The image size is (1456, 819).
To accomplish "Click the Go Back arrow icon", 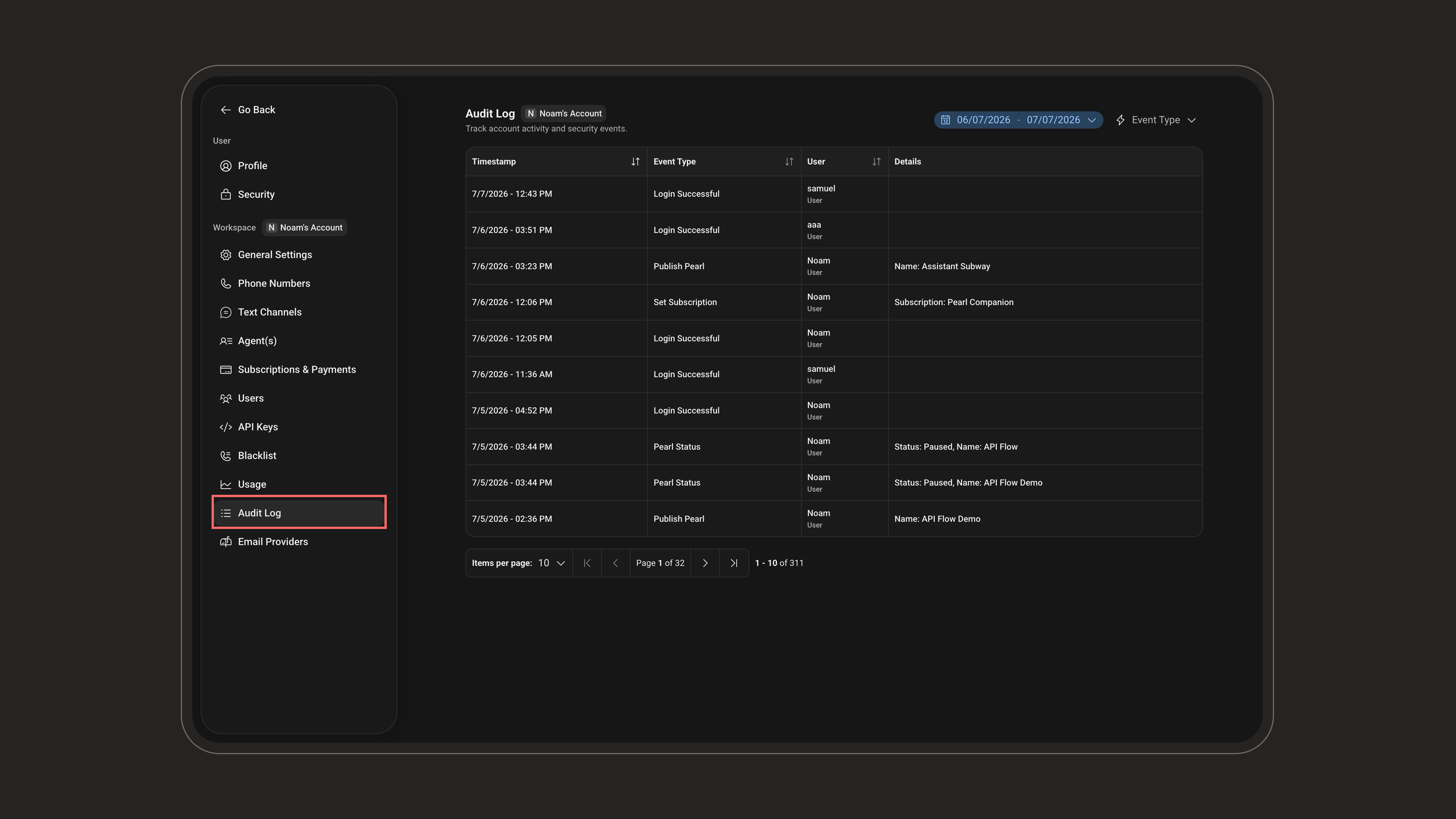I will click(x=226, y=110).
